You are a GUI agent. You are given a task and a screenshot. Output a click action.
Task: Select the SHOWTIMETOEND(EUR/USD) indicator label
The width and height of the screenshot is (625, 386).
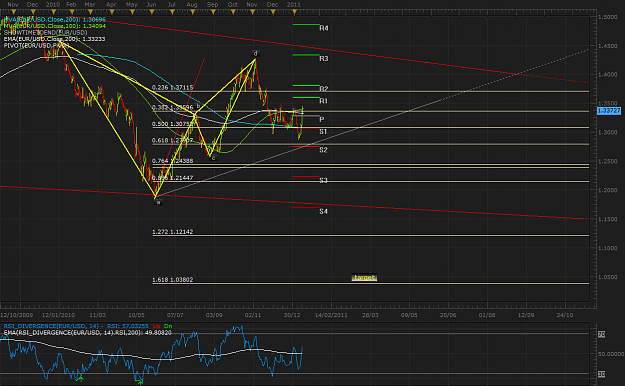(45, 32)
